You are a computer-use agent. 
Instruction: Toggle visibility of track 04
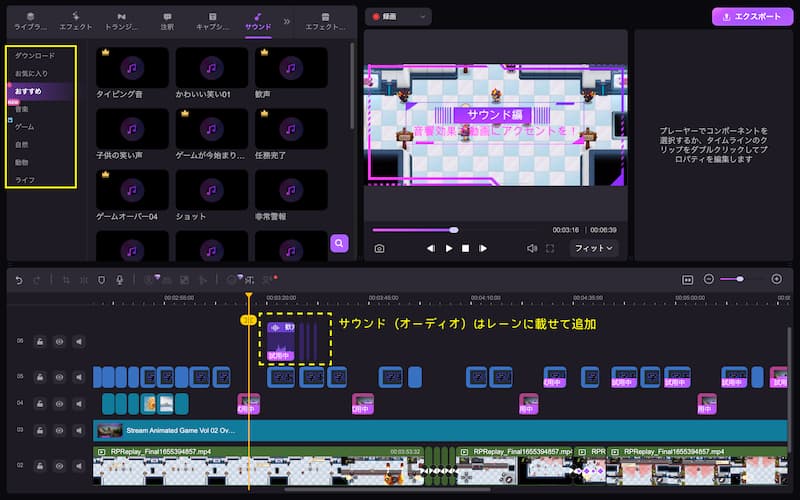59,404
